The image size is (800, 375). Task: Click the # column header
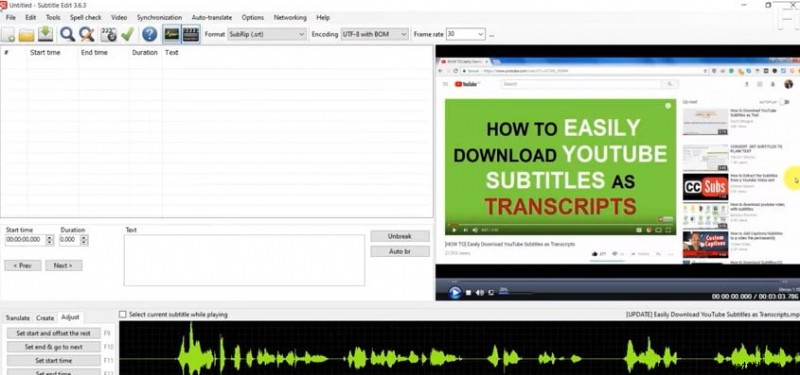coord(6,52)
